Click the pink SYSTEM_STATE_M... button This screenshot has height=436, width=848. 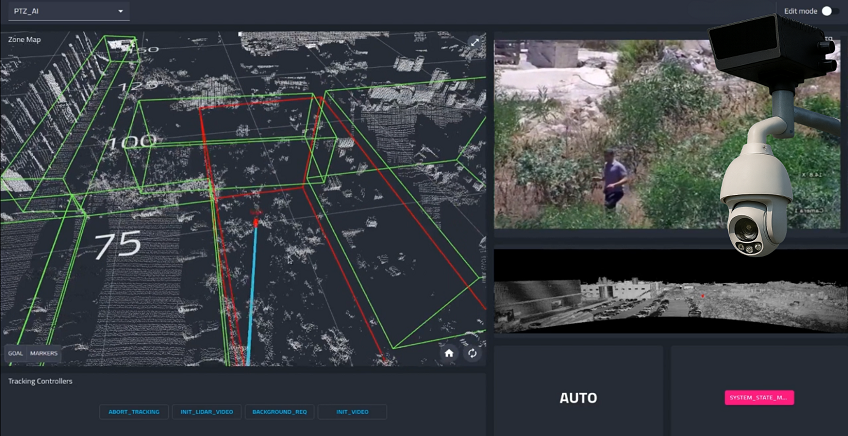click(x=759, y=398)
